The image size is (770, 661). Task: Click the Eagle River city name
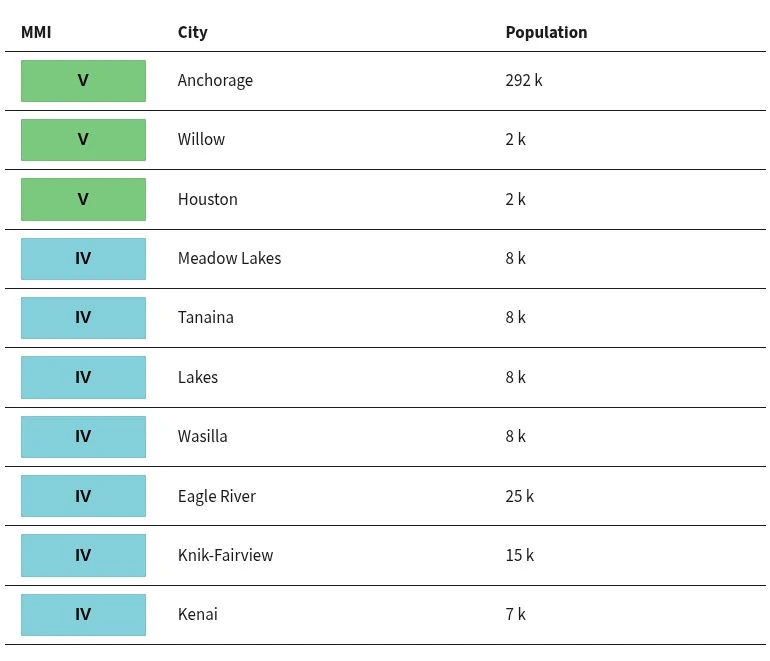pos(217,496)
